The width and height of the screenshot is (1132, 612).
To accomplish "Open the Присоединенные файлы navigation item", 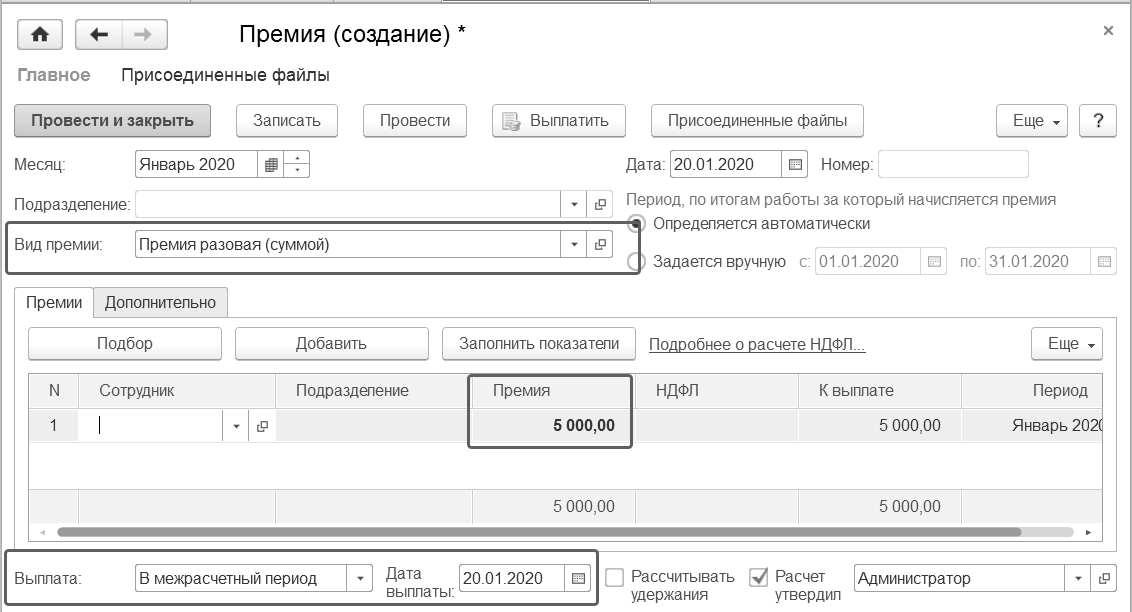I will 225,75.
